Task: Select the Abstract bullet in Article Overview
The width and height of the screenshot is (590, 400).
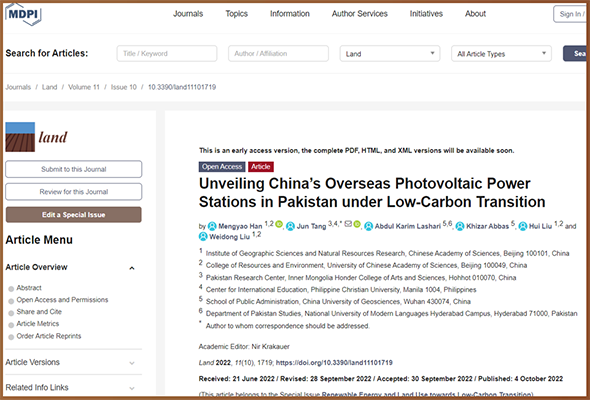Action: [11, 289]
